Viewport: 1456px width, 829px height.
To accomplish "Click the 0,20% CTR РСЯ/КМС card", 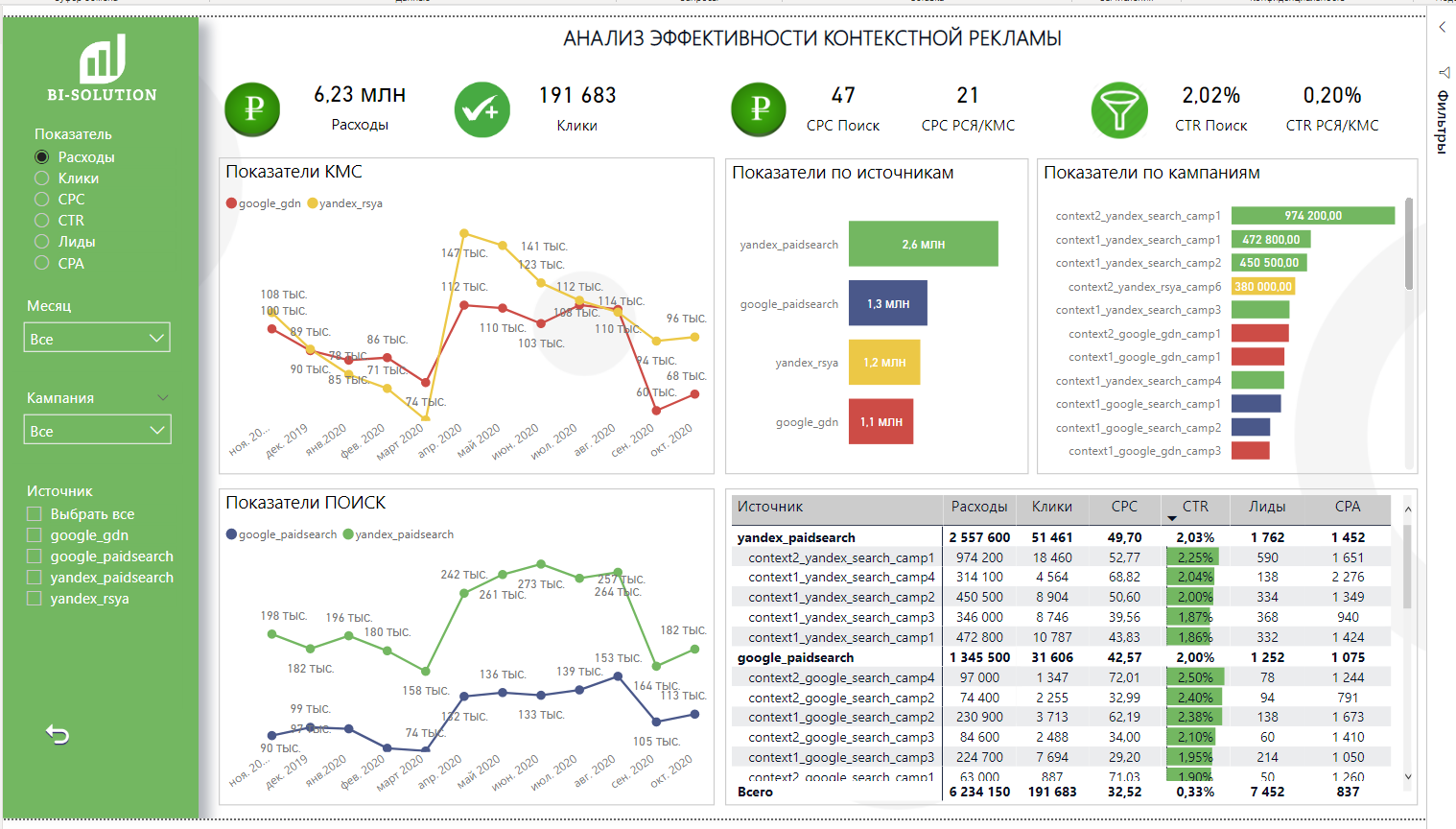I will [x=1332, y=107].
